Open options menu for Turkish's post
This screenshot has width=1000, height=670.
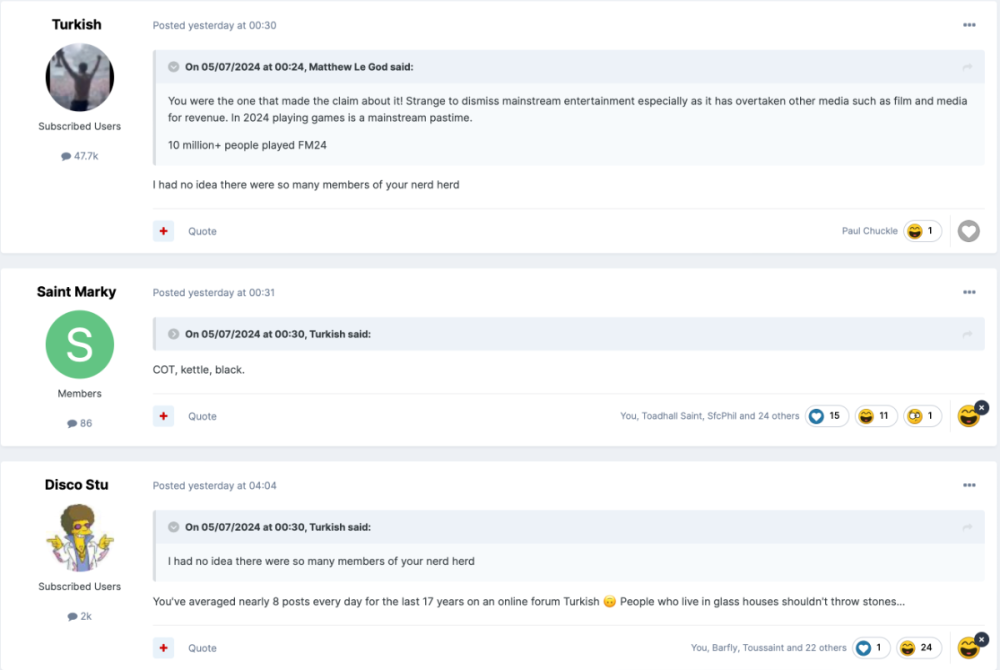[969, 25]
